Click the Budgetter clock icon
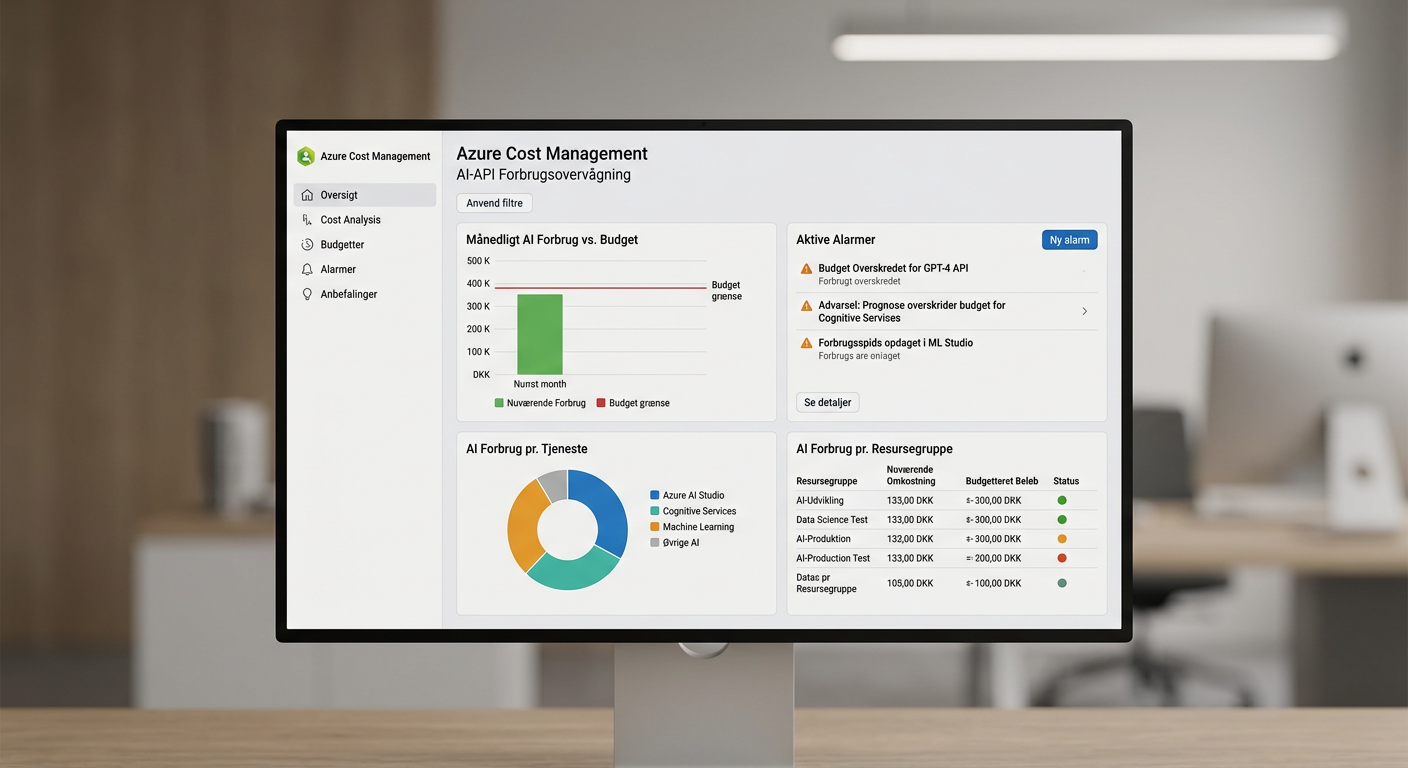Screen dimensions: 1408x768 [x=307, y=245]
